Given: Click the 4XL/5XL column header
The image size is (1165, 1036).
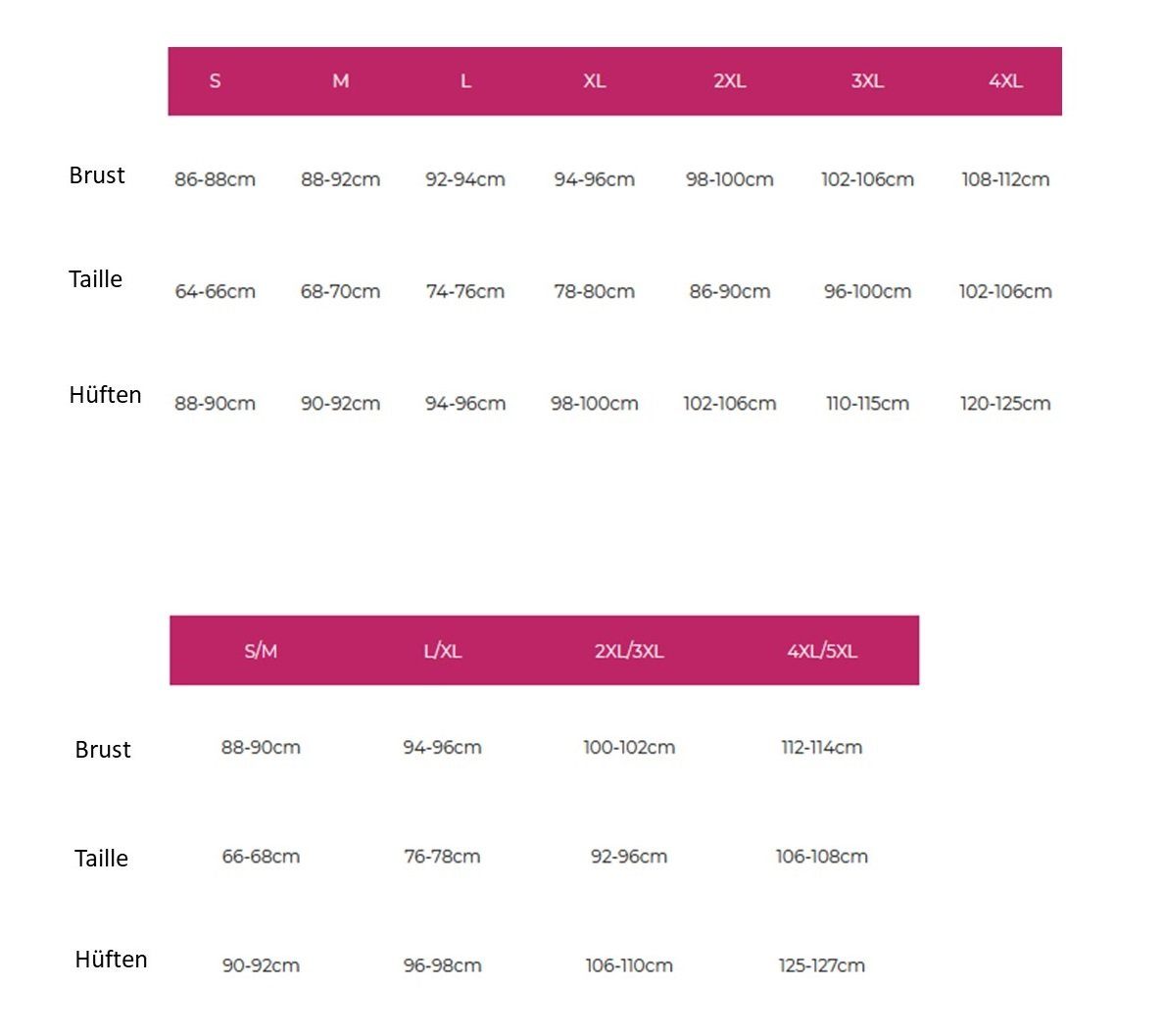Looking at the screenshot, I should click(x=822, y=651).
